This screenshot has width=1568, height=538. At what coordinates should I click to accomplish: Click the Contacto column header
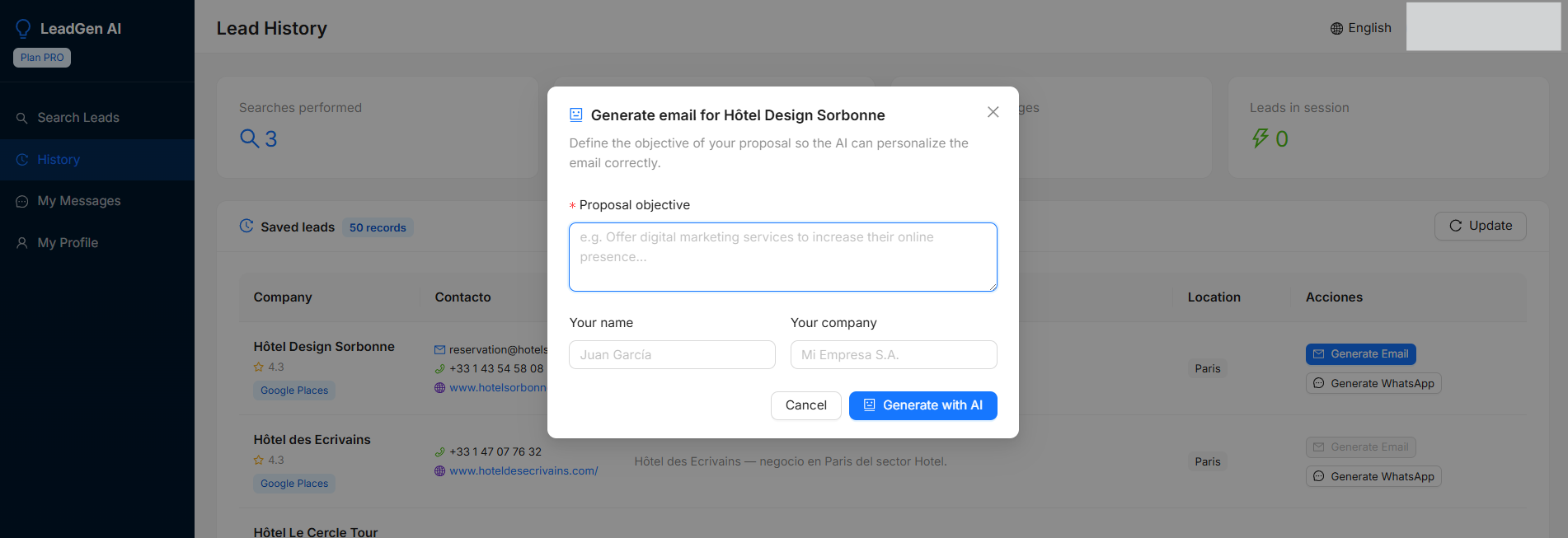tap(463, 297)
